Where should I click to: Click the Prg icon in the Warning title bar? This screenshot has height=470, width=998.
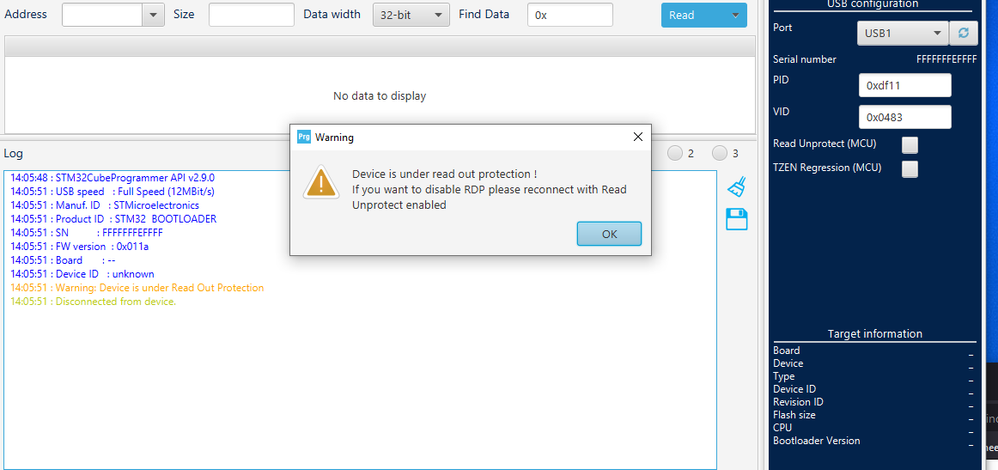pyautogui.click(x=304, y=137)
